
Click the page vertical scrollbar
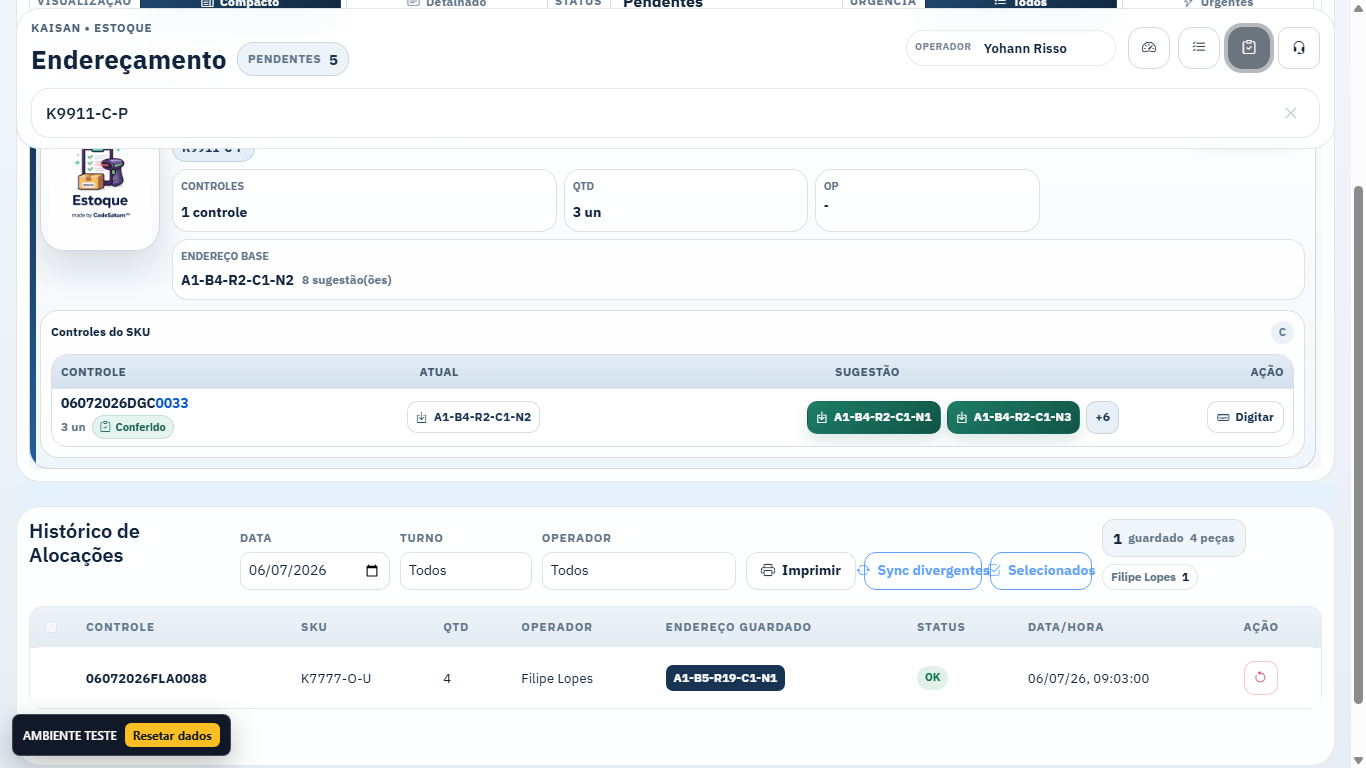click(1358, 445)
